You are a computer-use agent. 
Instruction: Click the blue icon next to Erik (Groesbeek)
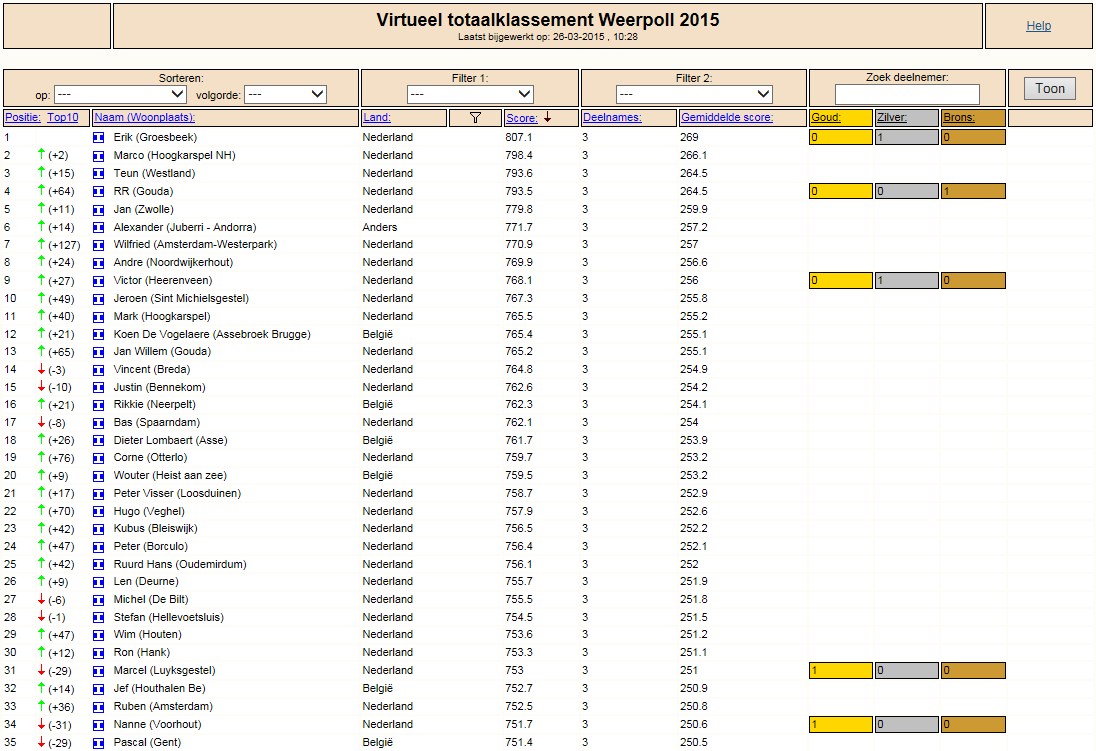[x=99, y=138]
